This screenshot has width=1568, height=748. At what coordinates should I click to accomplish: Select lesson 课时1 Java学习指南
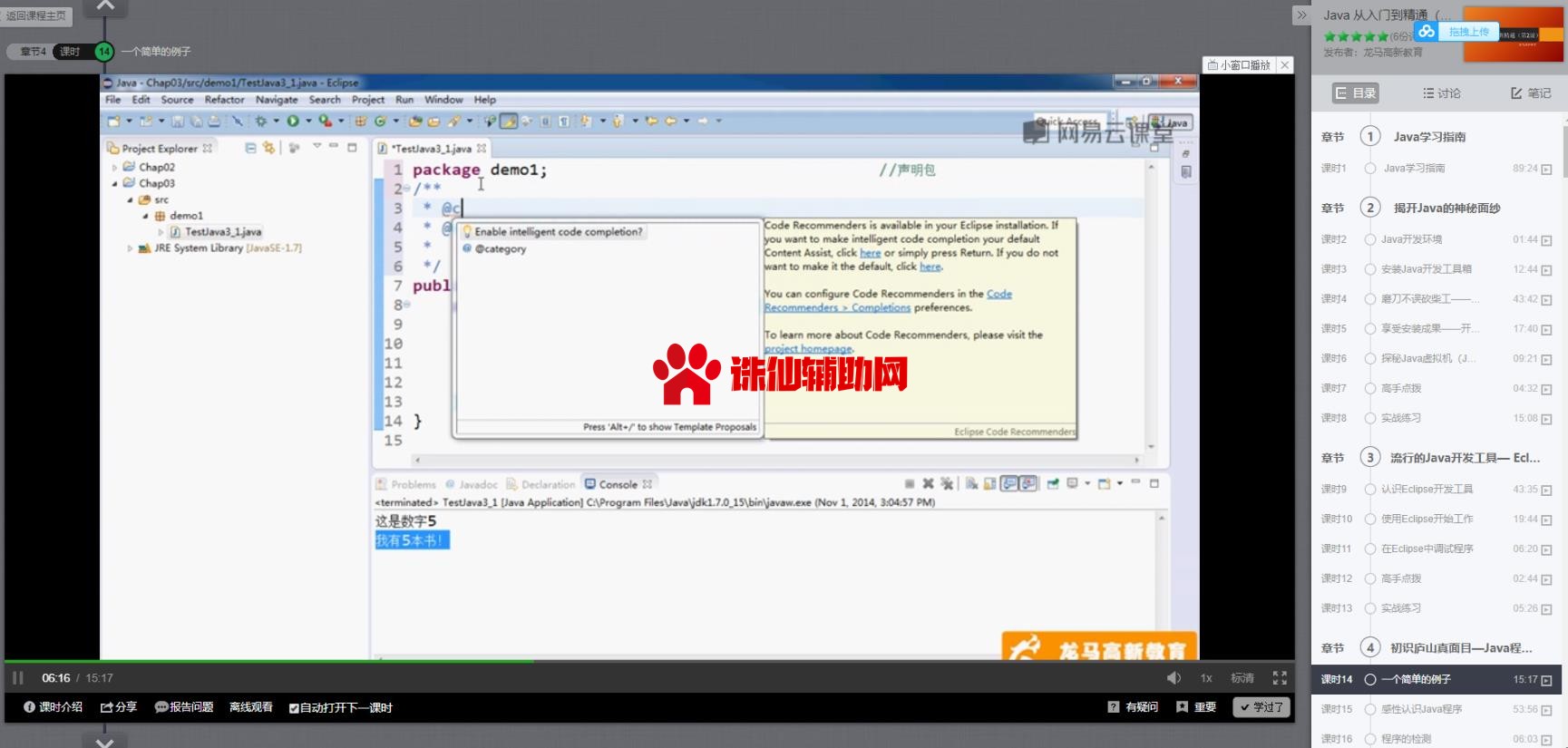[x=1437, y=169]
